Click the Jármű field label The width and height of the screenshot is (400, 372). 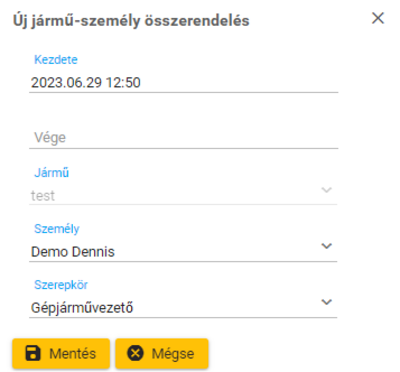coord(52,173)
